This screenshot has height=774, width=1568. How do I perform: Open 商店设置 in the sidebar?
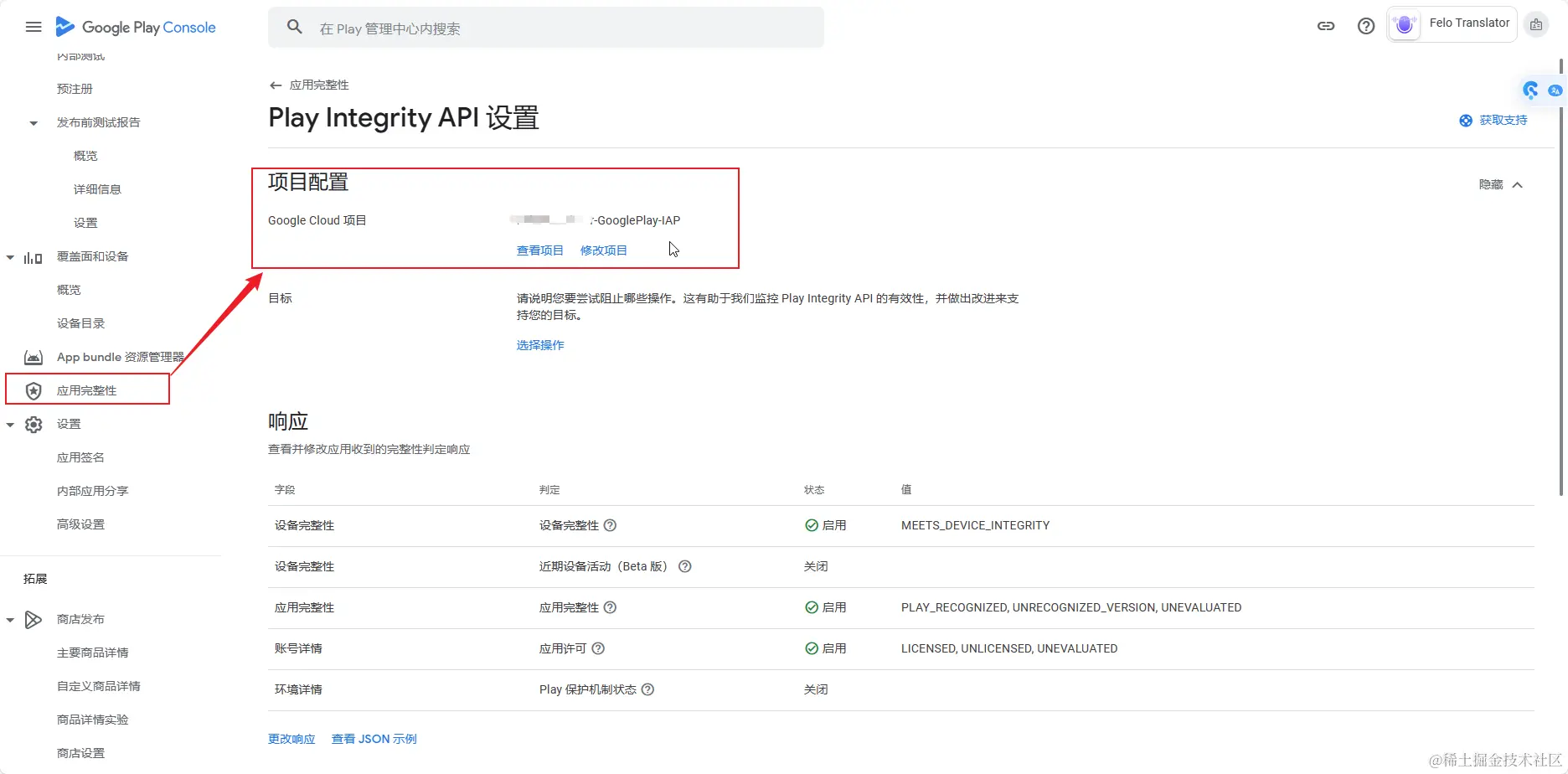[x=80, y=753]
